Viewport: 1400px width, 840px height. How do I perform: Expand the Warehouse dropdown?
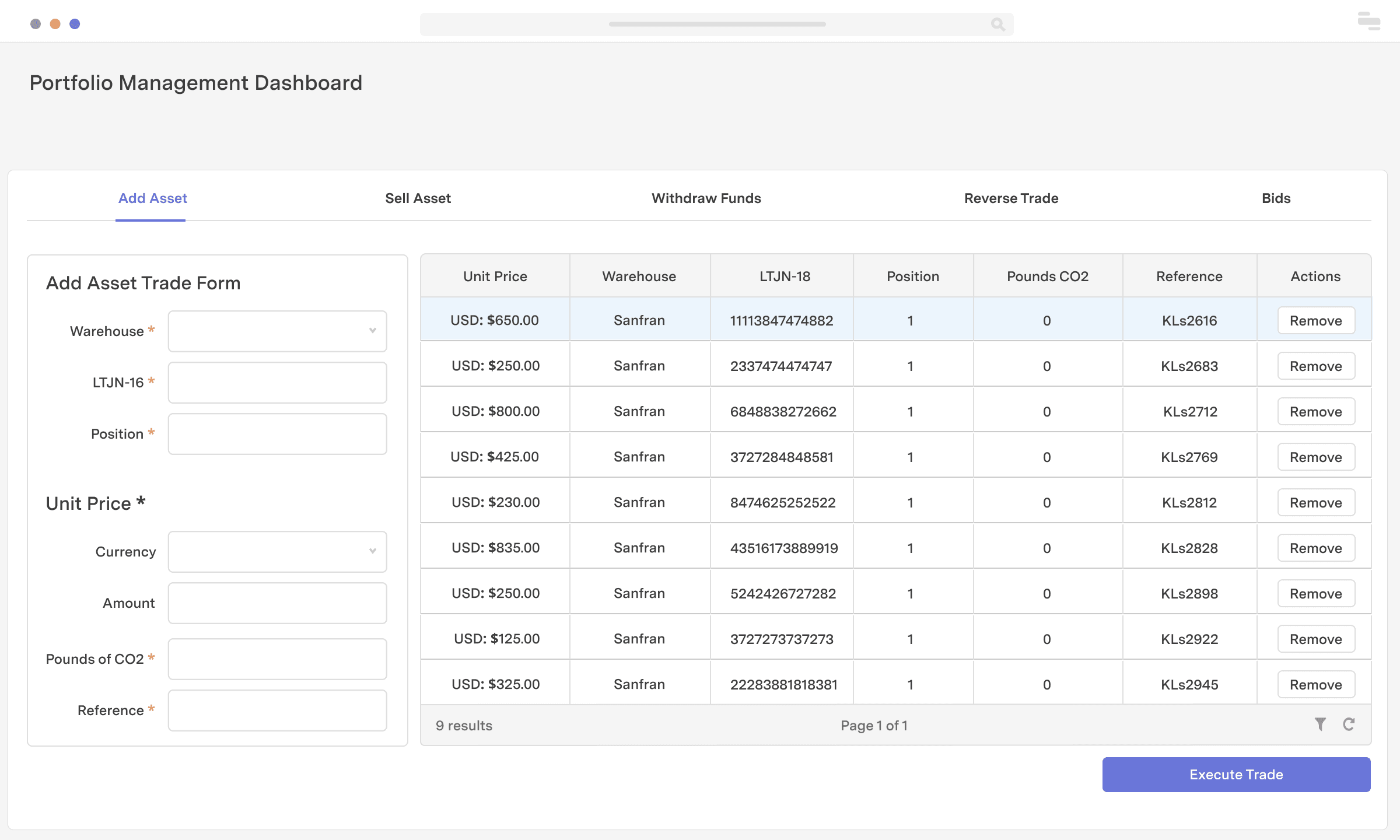click(x=278, y=331)
